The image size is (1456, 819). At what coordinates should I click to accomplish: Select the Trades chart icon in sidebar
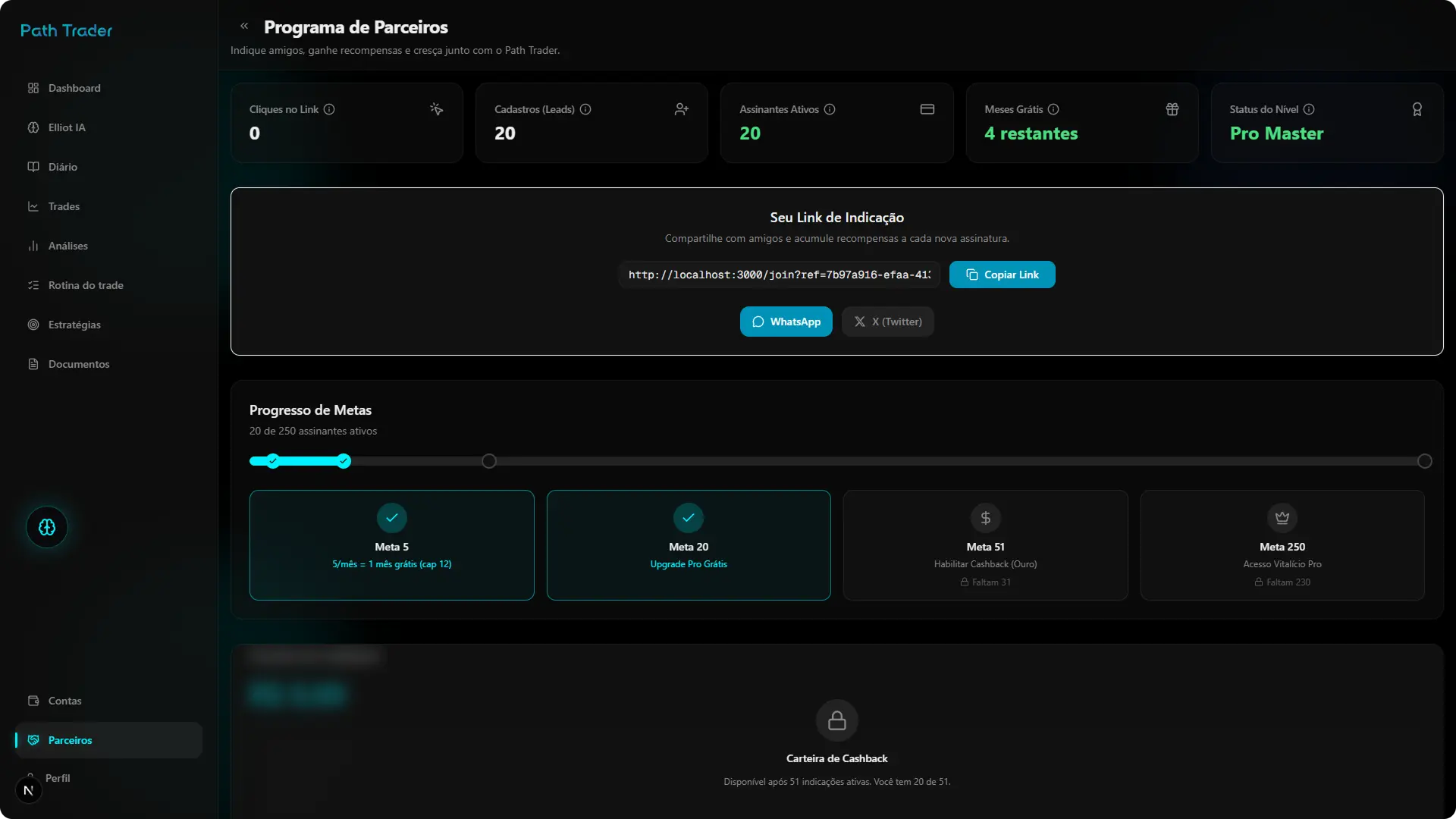33,206
